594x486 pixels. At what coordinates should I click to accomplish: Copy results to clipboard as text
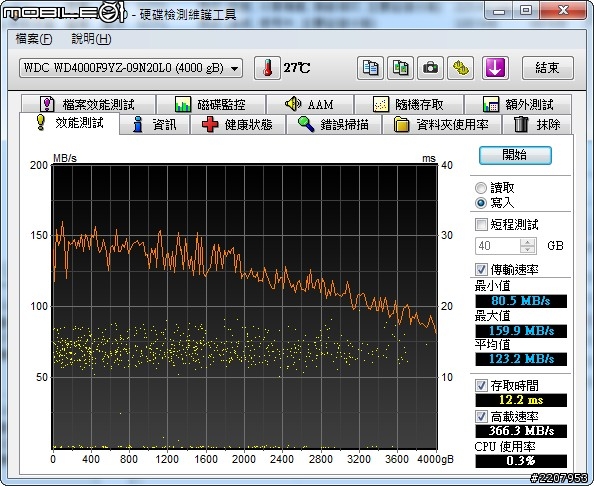(370, 68)
